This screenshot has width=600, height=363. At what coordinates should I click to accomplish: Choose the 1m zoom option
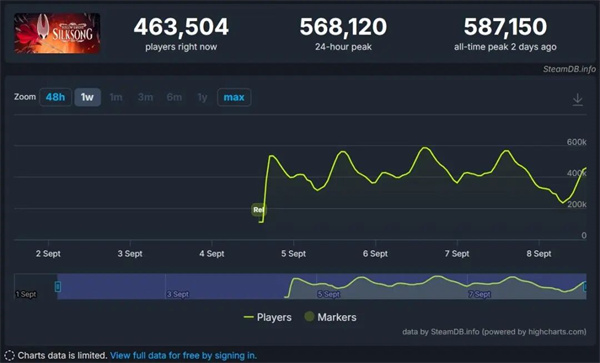coord(116,97)
